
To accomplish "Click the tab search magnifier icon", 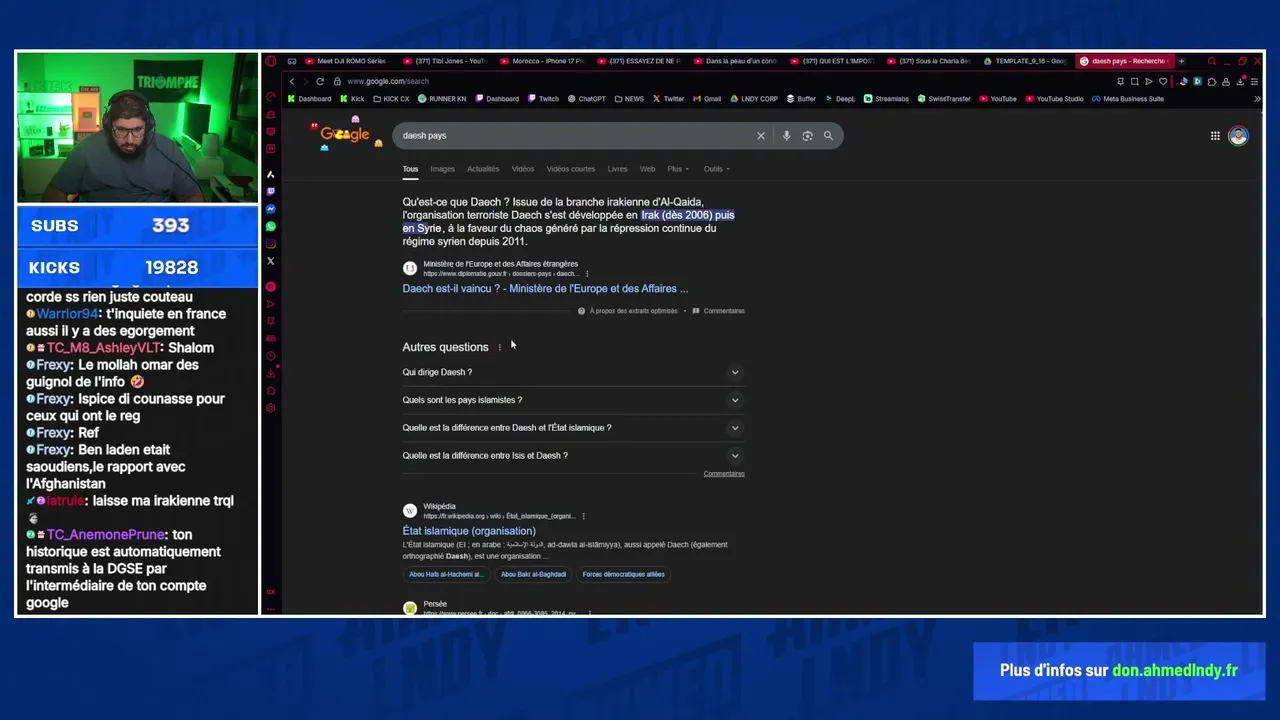I will 1212,61.
